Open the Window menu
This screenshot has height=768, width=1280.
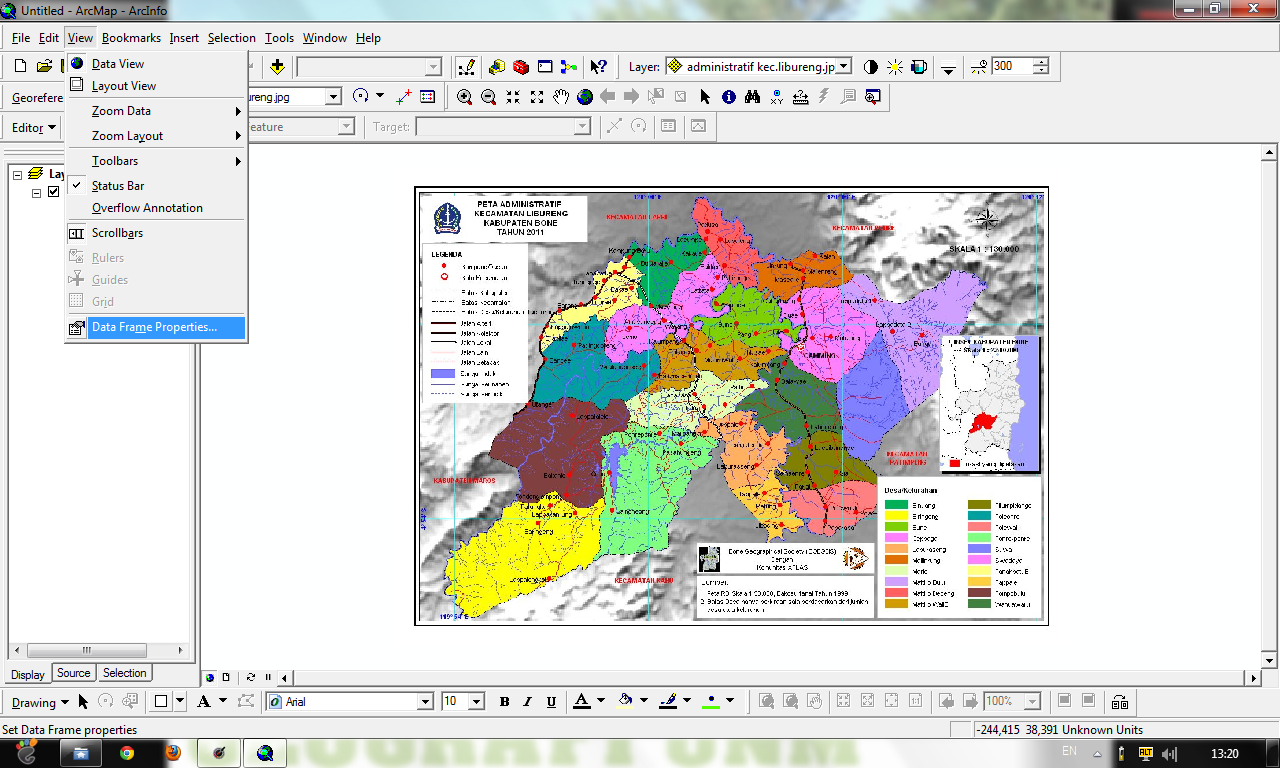coord(325,38)
